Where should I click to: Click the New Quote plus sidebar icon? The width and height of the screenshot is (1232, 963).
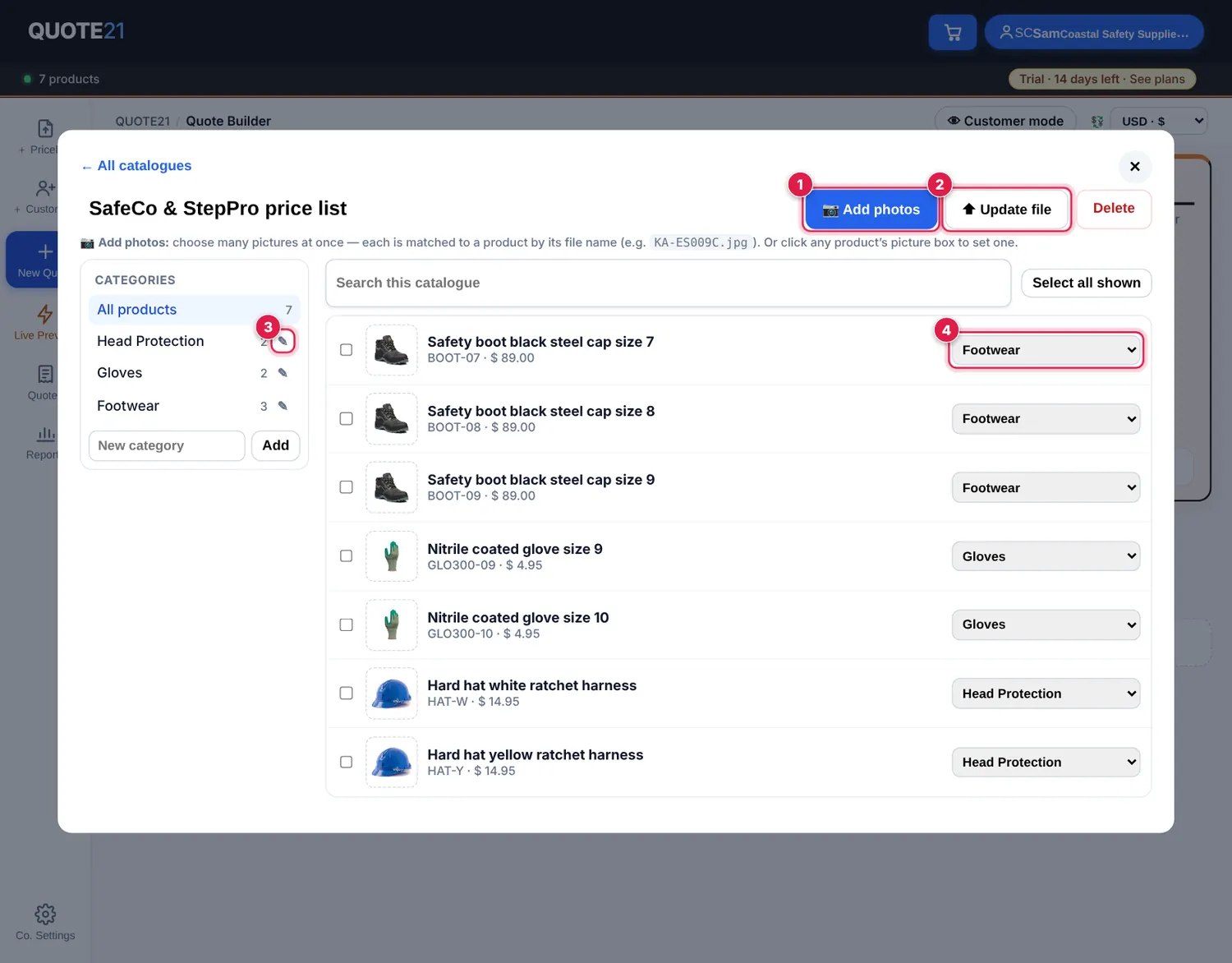(x=45, y=251)
